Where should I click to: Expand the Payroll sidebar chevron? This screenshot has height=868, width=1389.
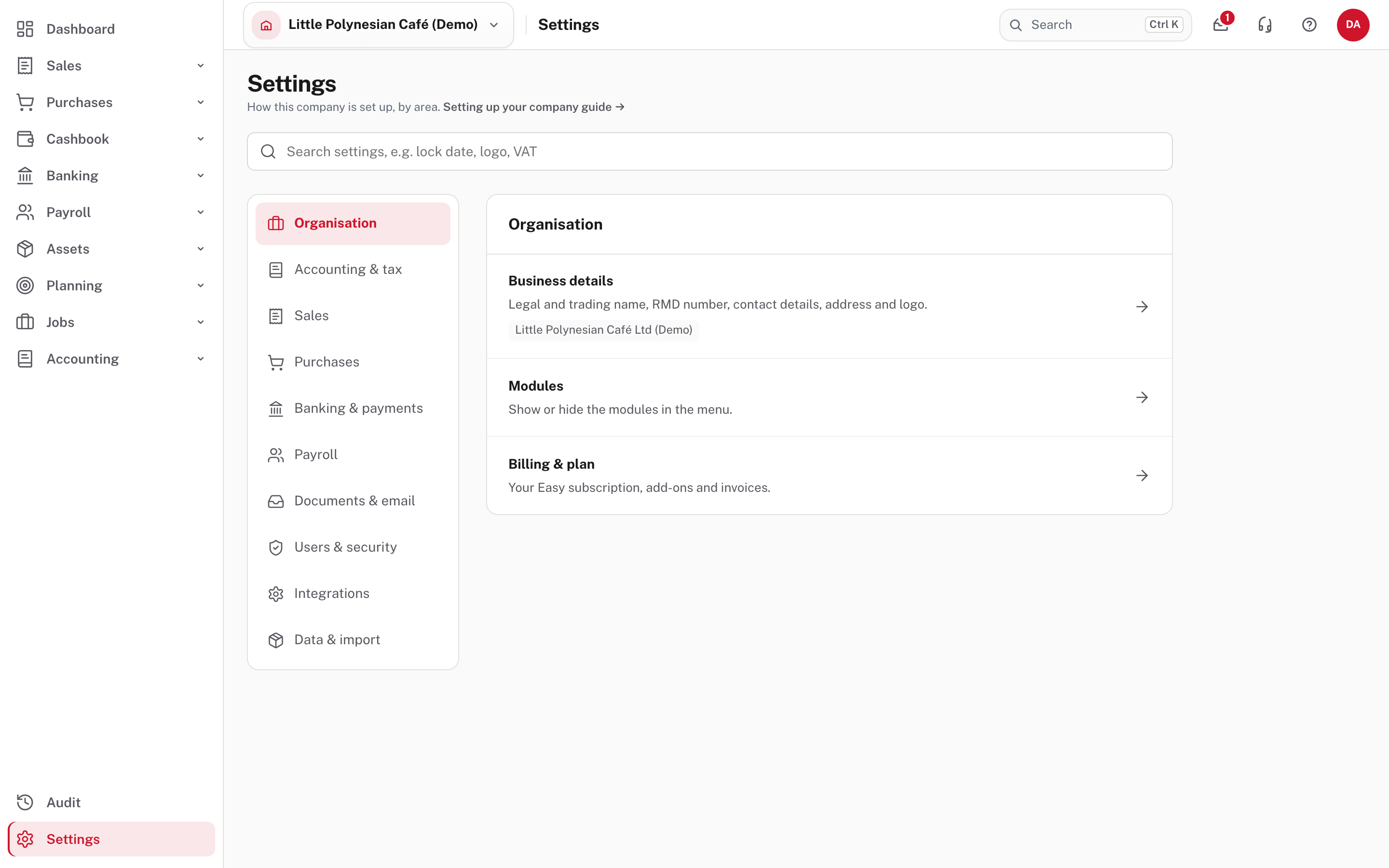(200, 212)
